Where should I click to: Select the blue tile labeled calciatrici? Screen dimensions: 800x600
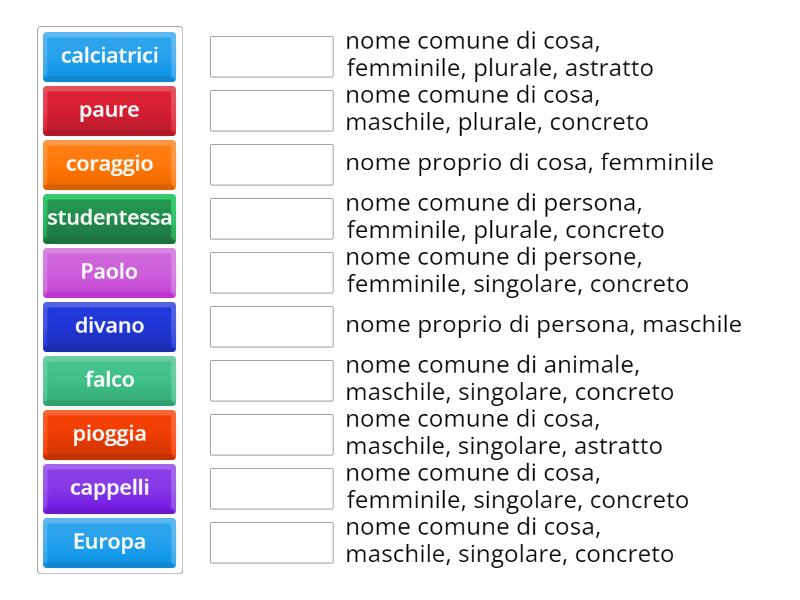tap(108, 57)
